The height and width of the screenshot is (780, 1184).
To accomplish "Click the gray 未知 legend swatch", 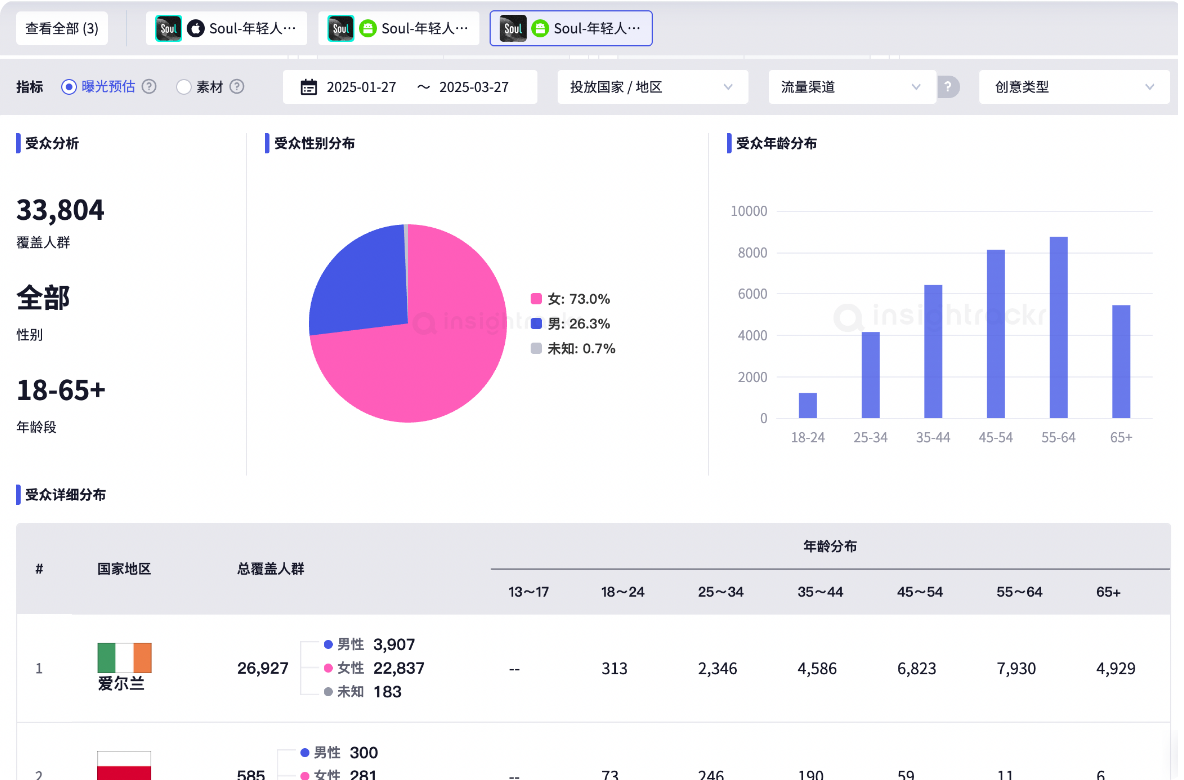I will point(536,349).
